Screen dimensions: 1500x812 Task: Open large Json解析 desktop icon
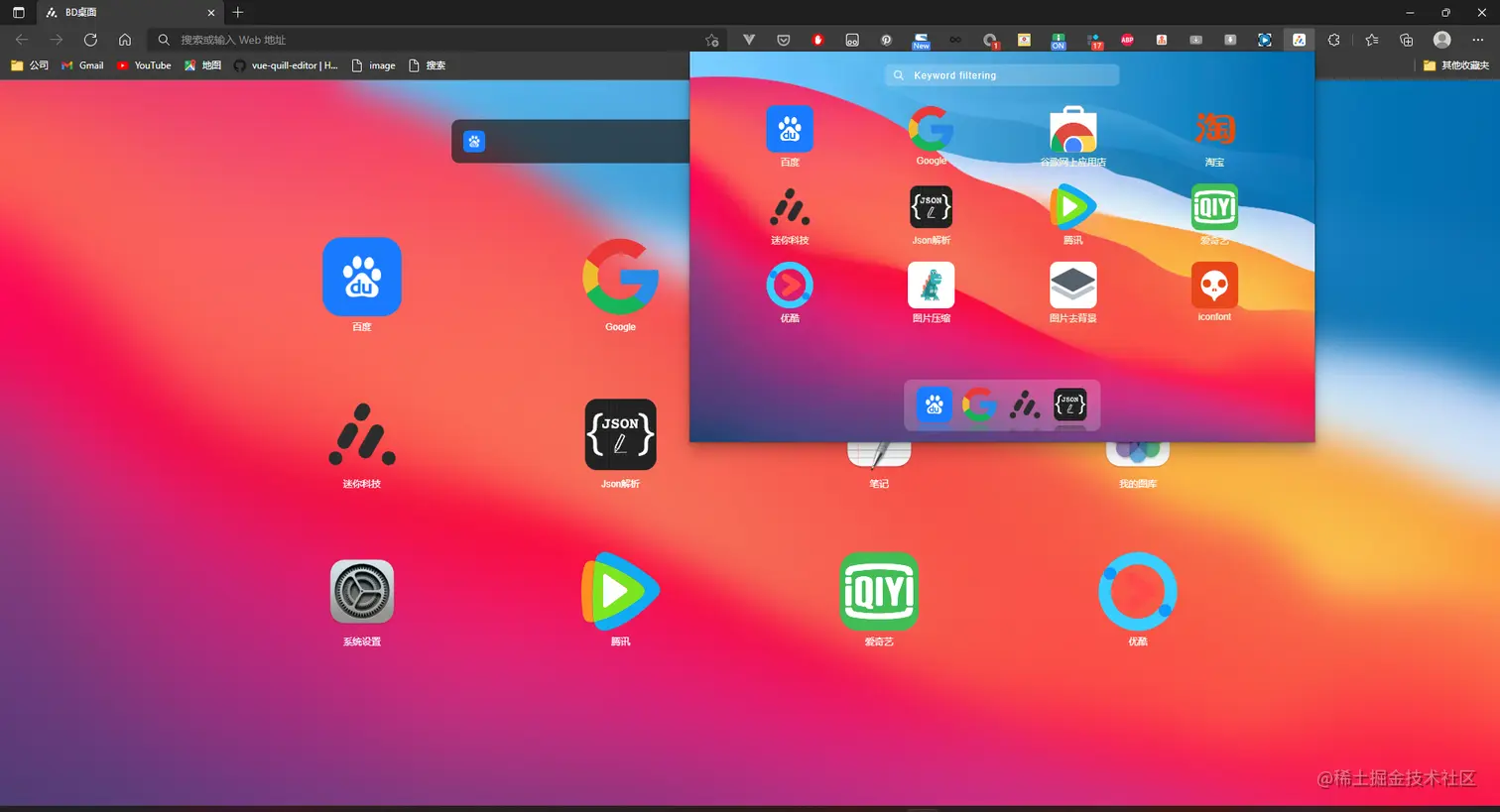tap(620, 434)
